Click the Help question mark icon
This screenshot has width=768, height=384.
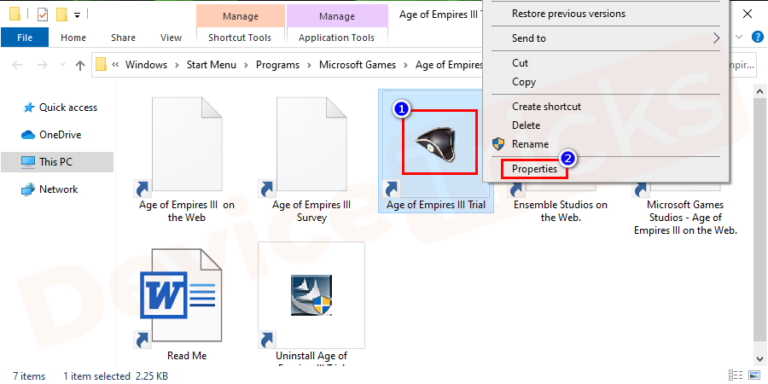click(757, 37)
